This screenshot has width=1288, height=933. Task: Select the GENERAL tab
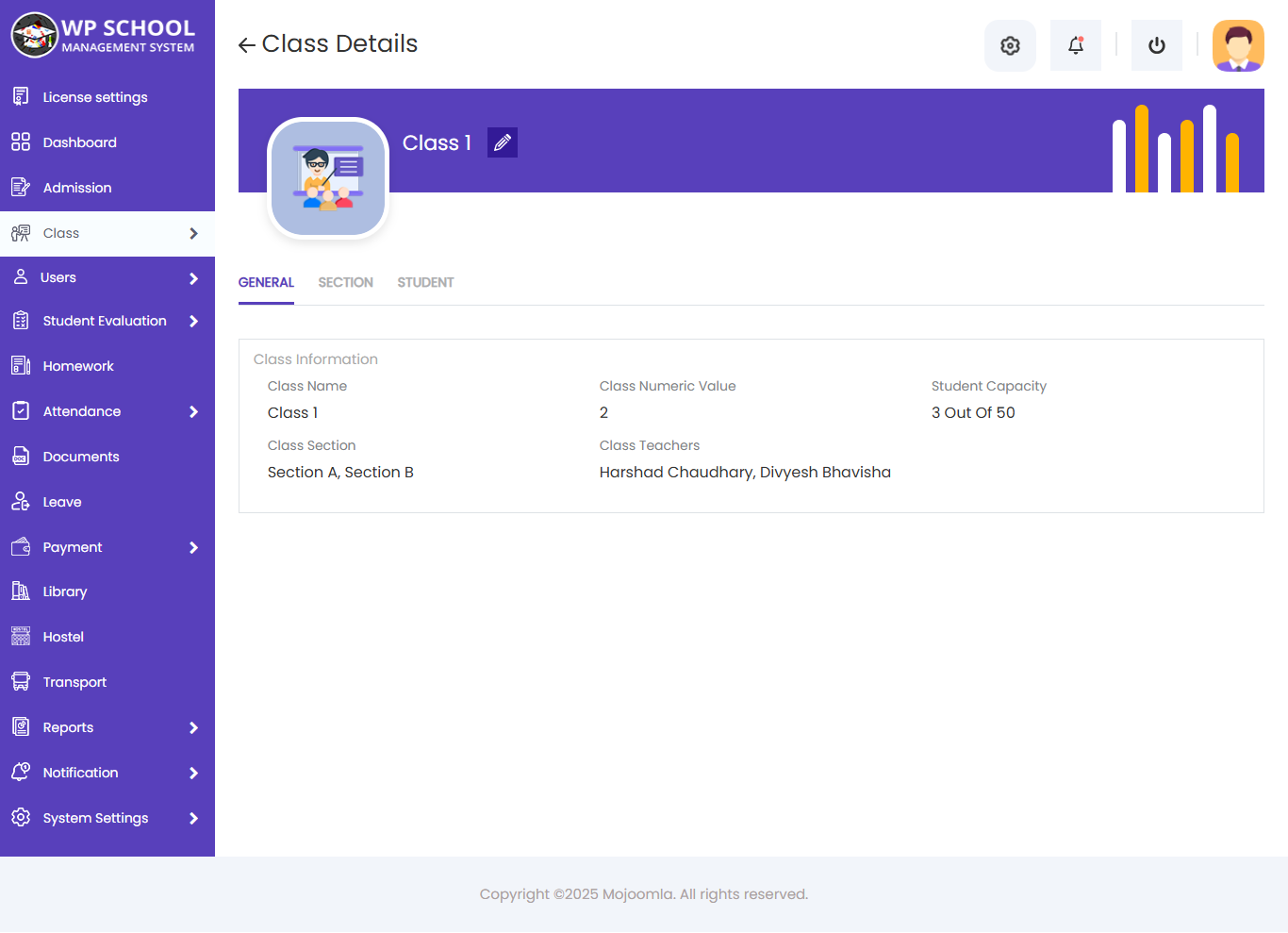tap(266, 282)
